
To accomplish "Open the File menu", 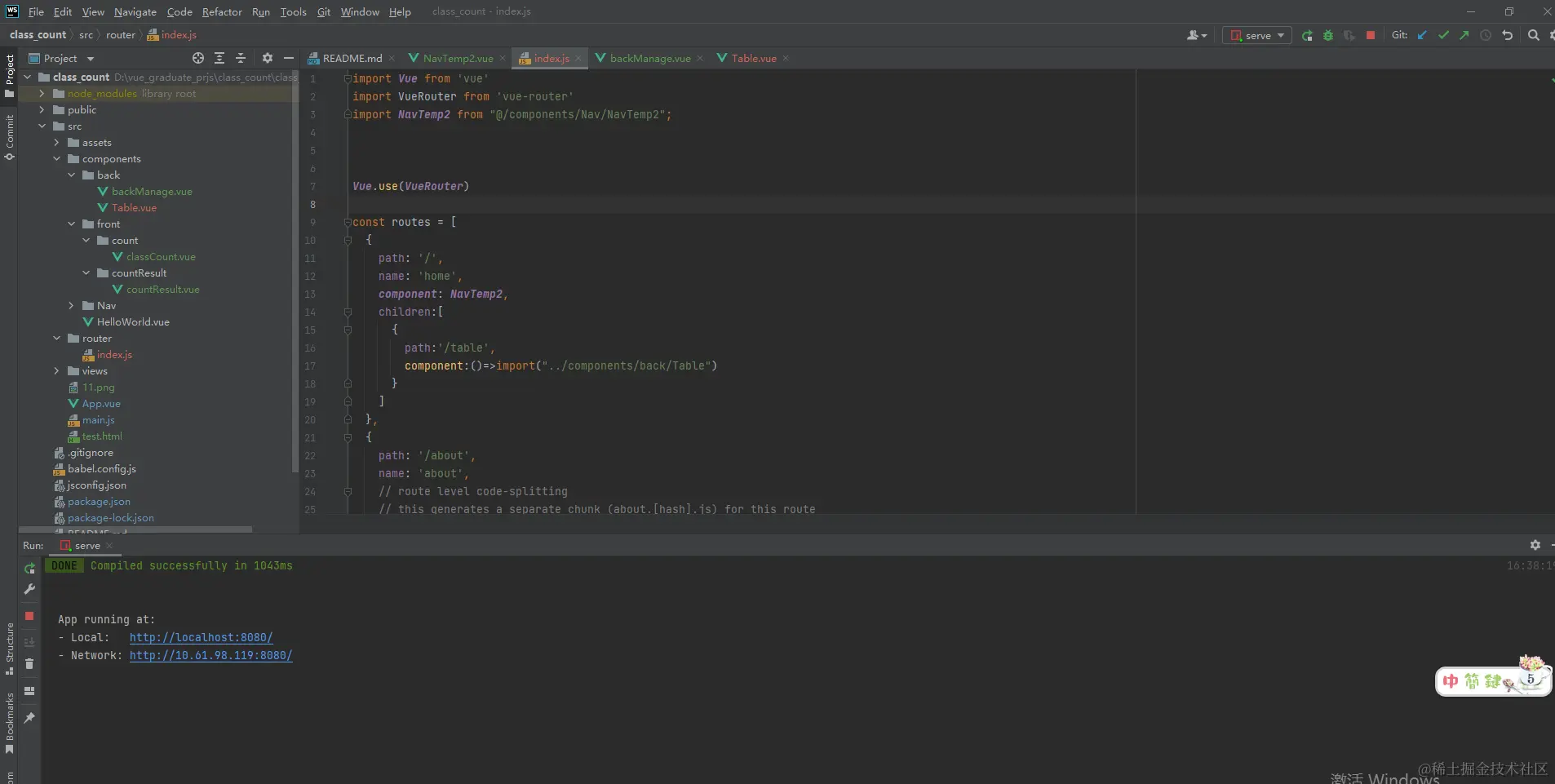I will 36,12.
